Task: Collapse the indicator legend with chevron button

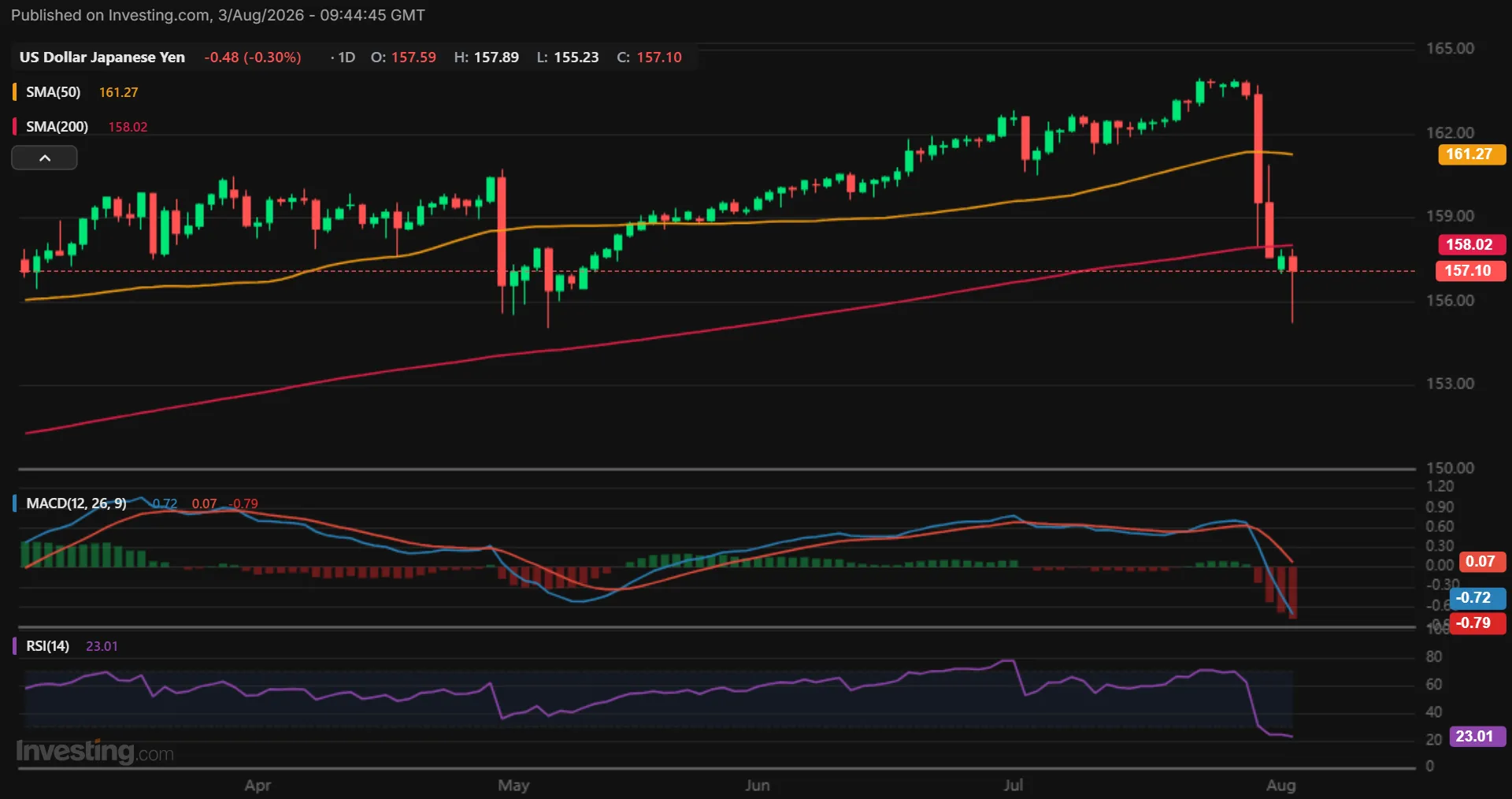Action: pyautogui.click(x=44, y=158)
